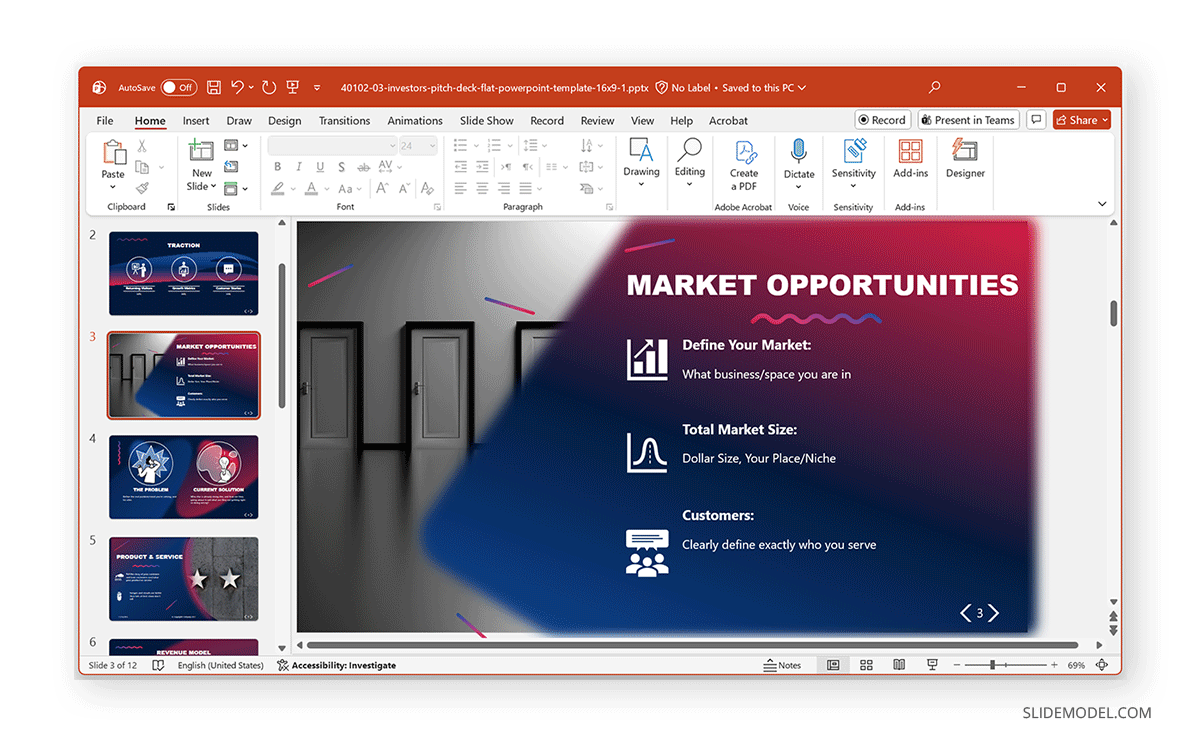Toggle the AutoSave switch
The image size is (1200, 743).
[x=179, y=88]
